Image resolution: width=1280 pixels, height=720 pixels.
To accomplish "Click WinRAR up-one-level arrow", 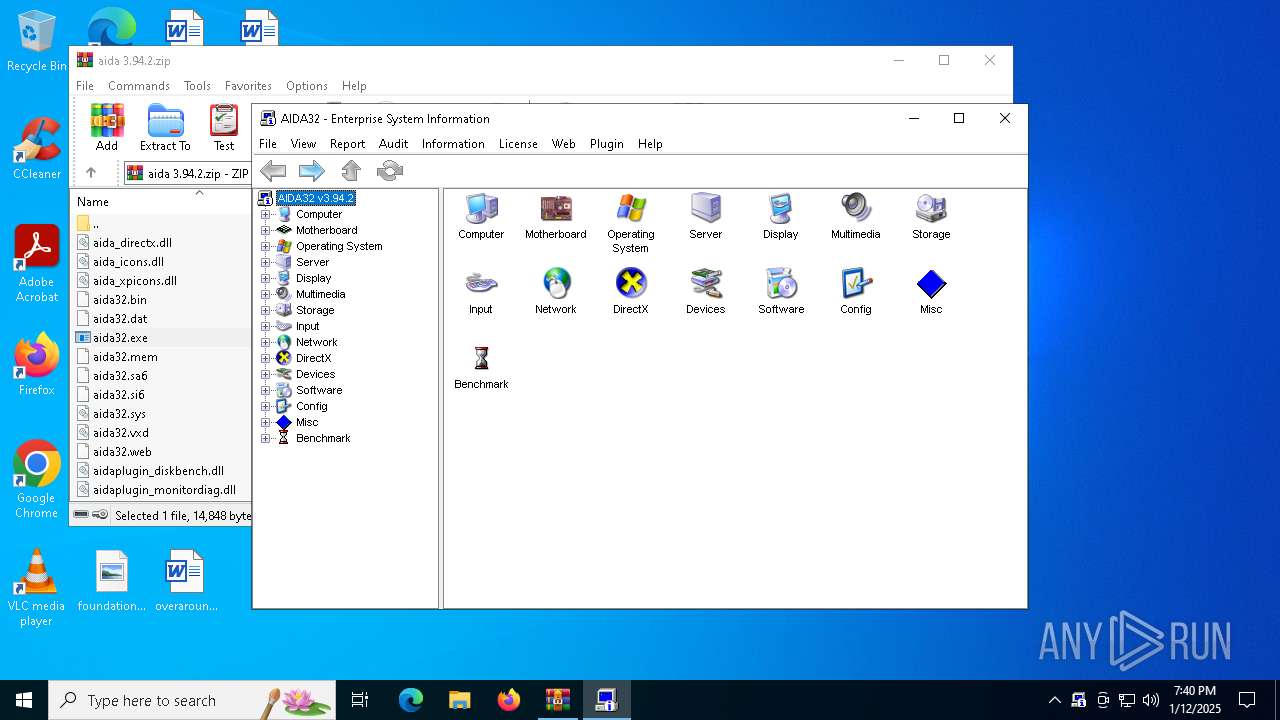I will (91, 173).
